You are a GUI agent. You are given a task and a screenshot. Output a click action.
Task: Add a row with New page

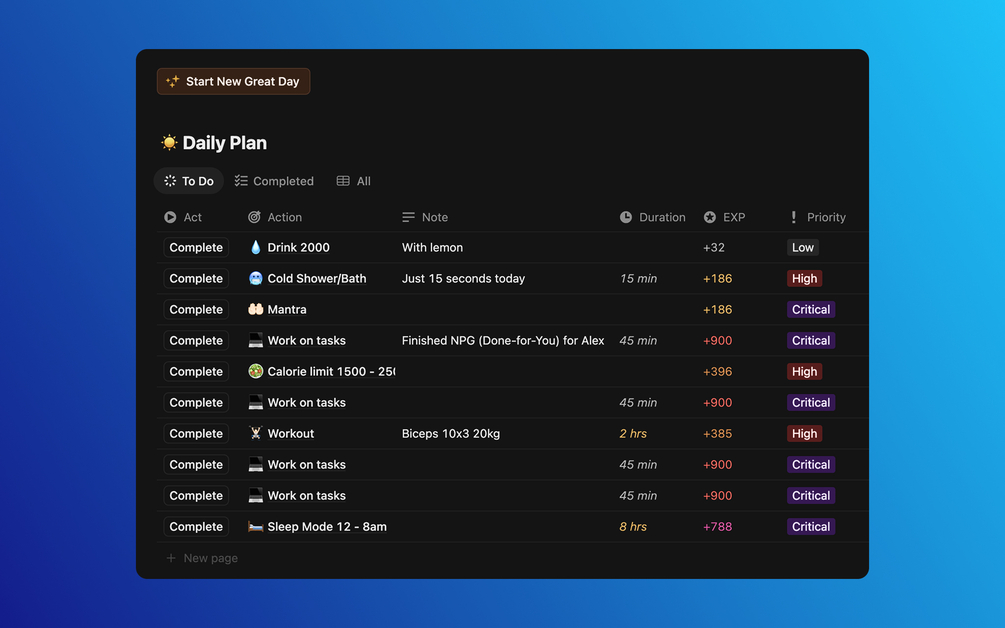point(202,558)
